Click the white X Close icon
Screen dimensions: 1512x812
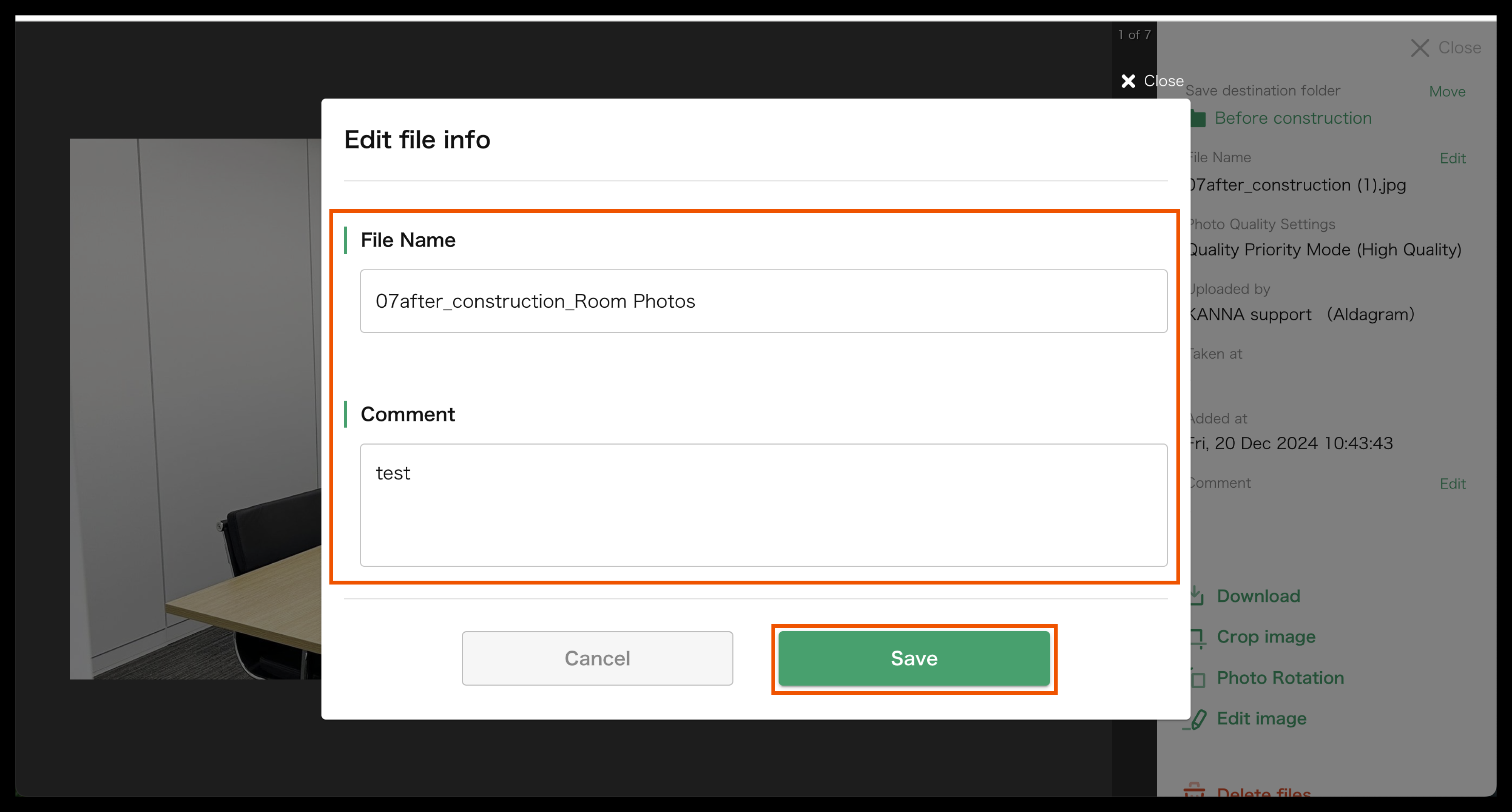click(1127, 81)
